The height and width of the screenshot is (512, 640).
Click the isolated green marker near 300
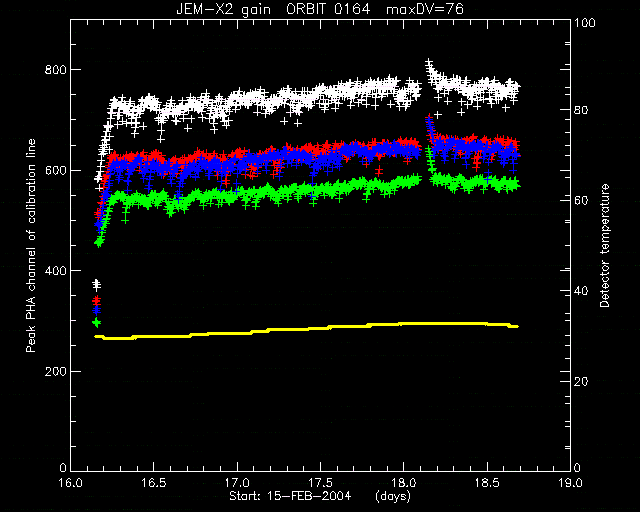click(x=97, y=323)
